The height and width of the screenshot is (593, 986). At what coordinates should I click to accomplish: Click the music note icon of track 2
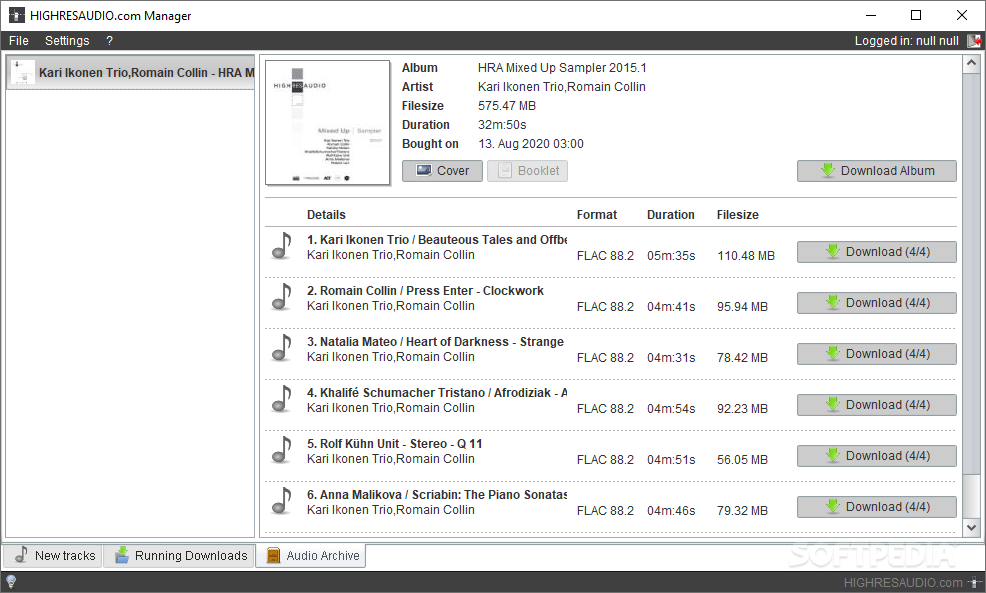(282, 297)
